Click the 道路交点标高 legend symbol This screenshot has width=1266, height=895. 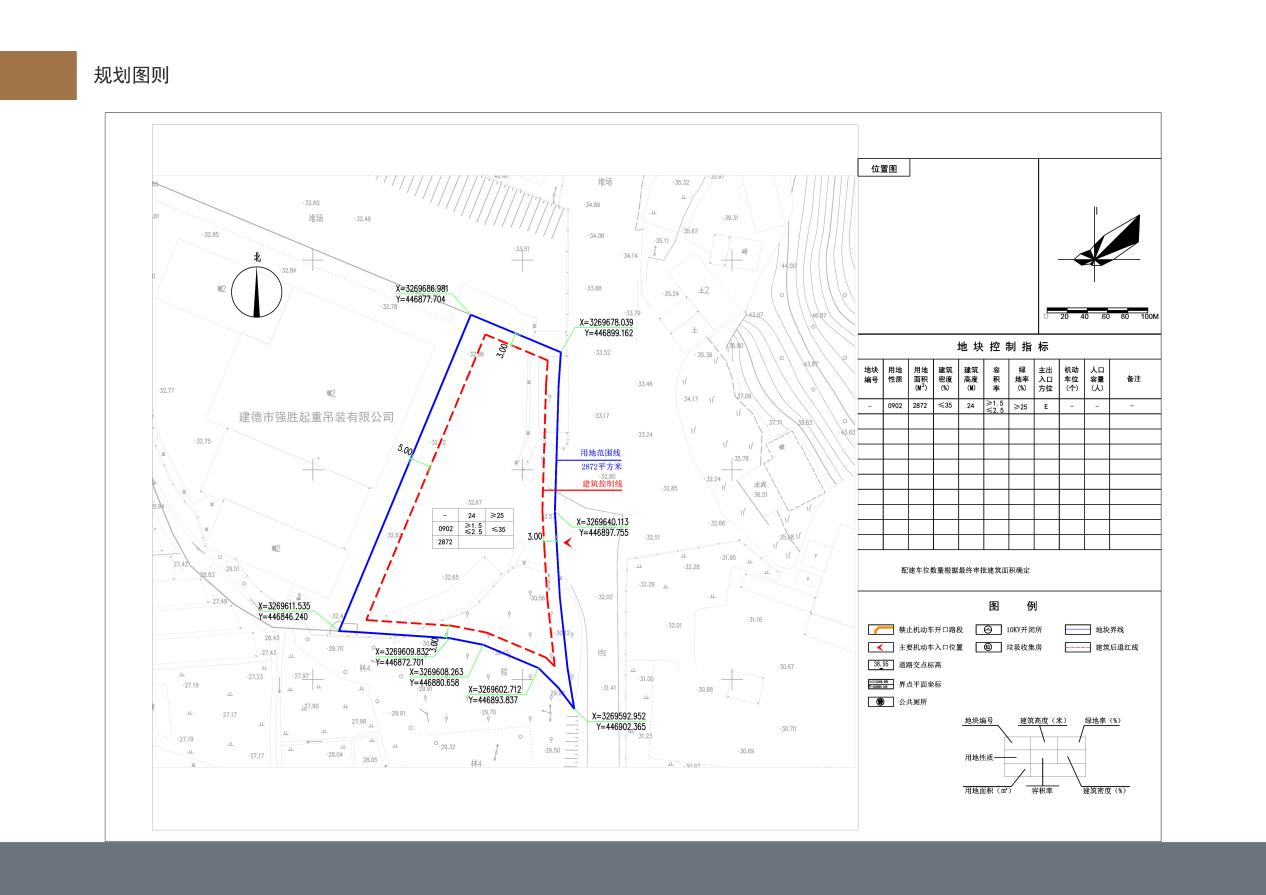(880, 665)
